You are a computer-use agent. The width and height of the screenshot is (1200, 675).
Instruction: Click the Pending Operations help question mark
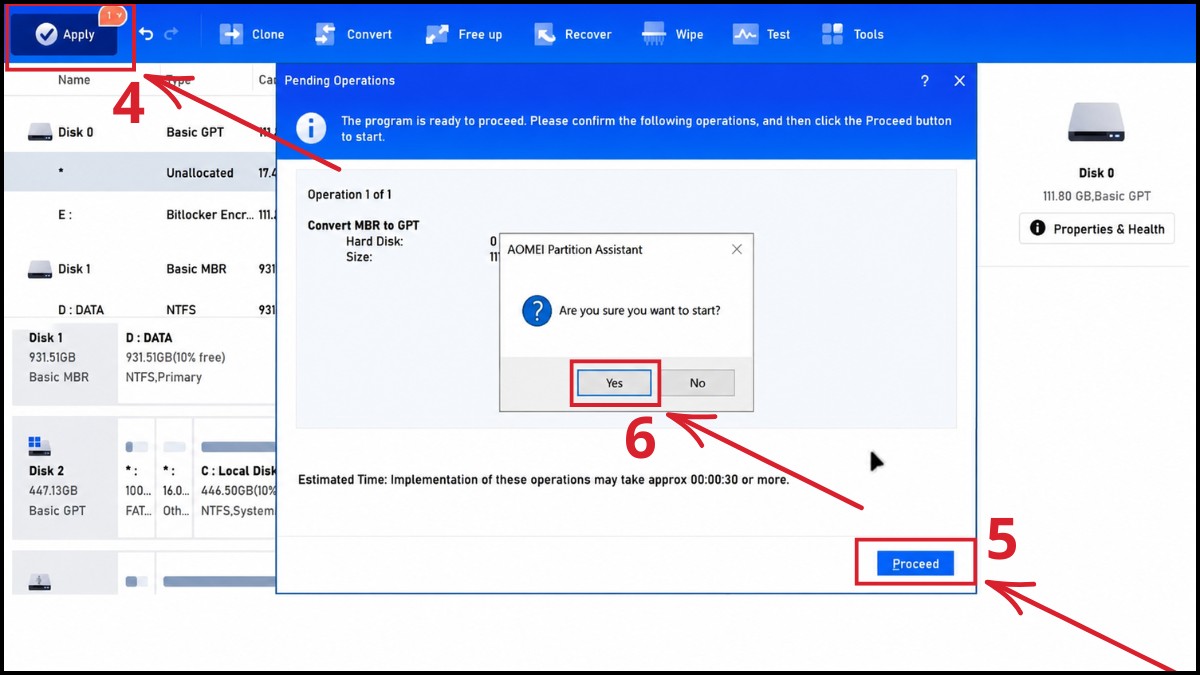[925, 81]
